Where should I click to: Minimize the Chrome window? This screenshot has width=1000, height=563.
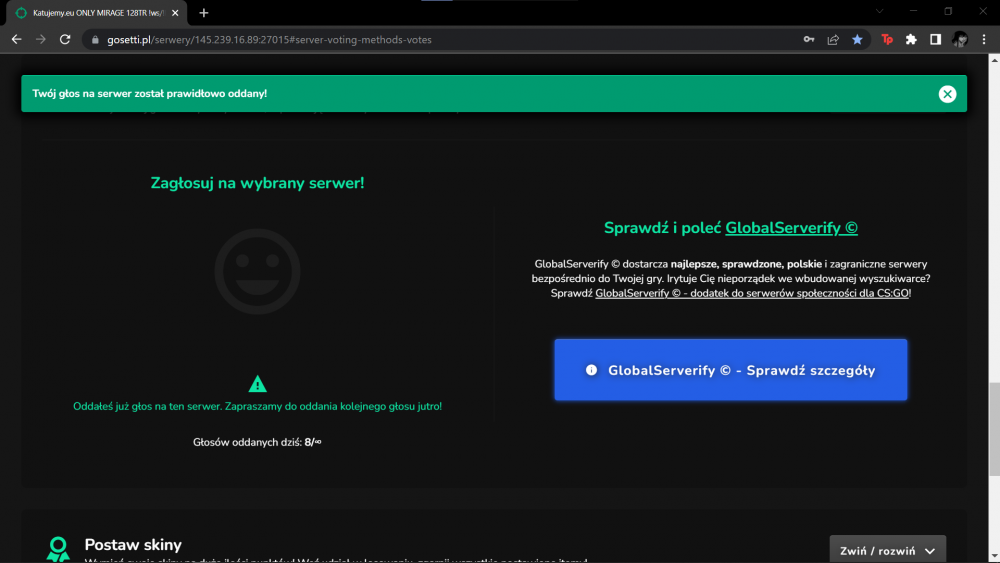click(913, 11)
